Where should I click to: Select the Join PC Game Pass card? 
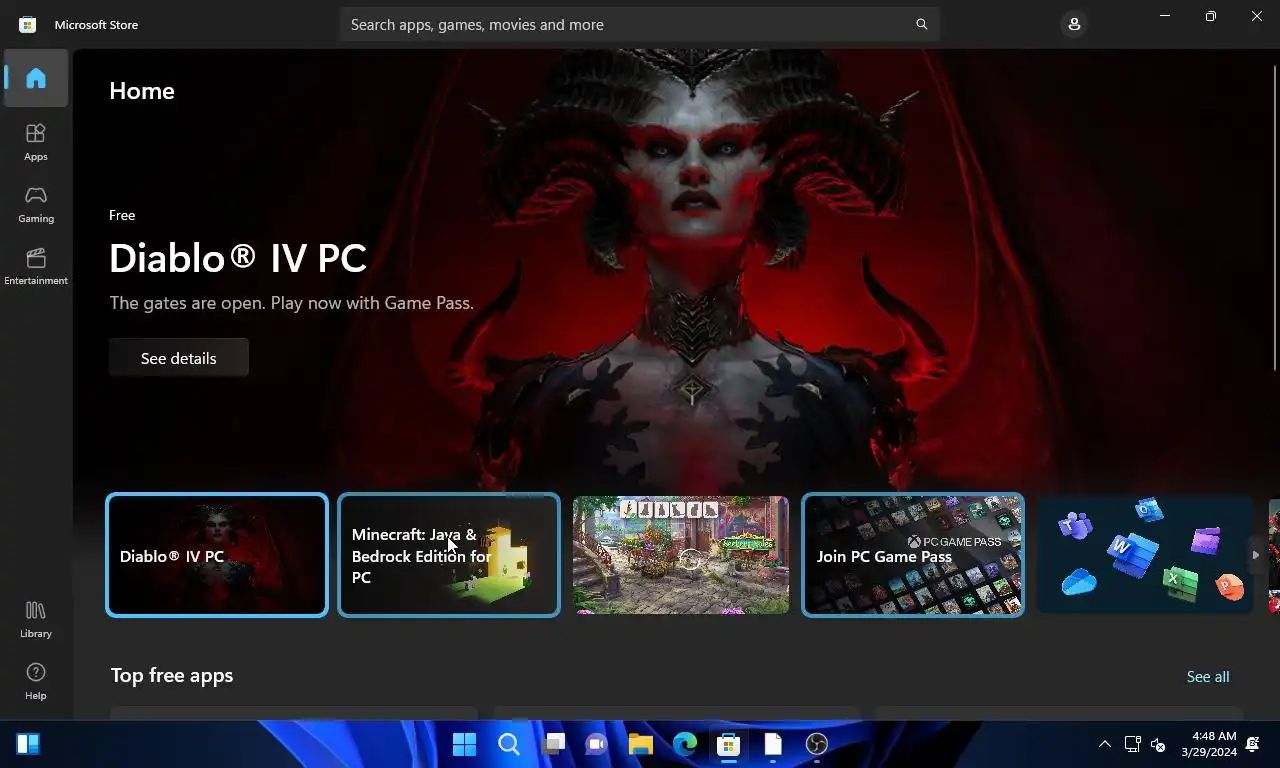913,555
